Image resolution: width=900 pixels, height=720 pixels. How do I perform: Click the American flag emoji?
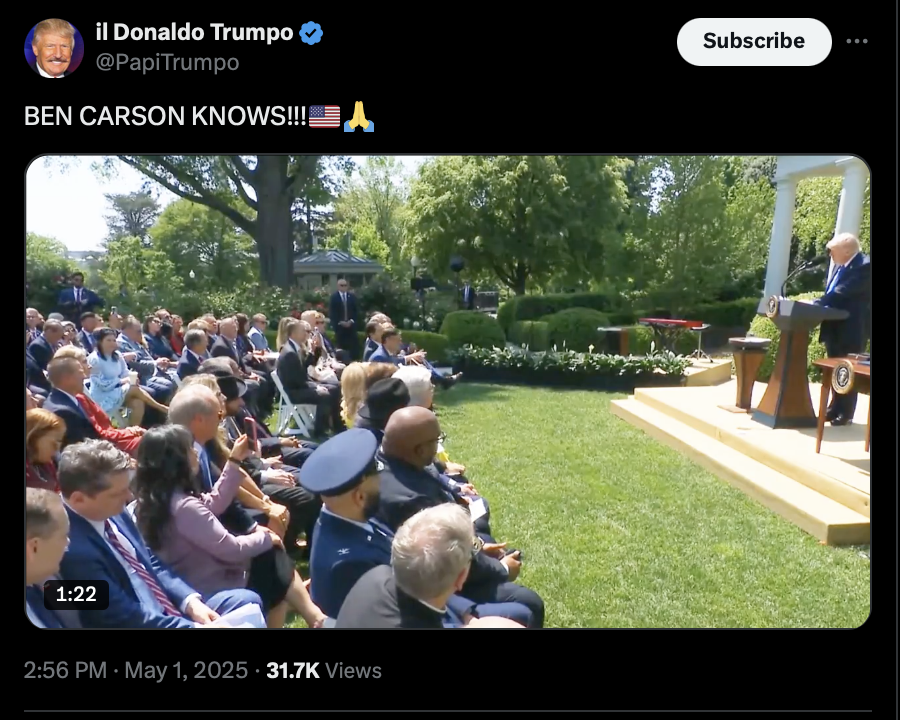pos(324,117)
